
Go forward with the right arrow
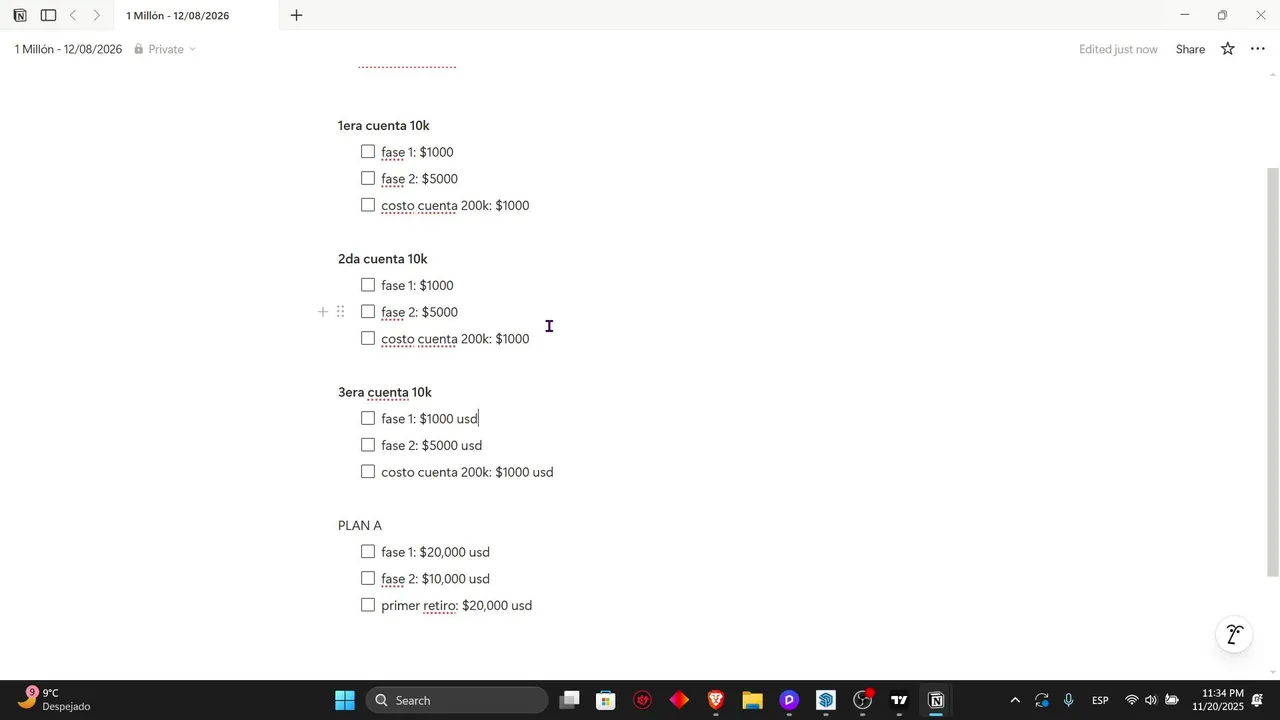coord(96,15)
